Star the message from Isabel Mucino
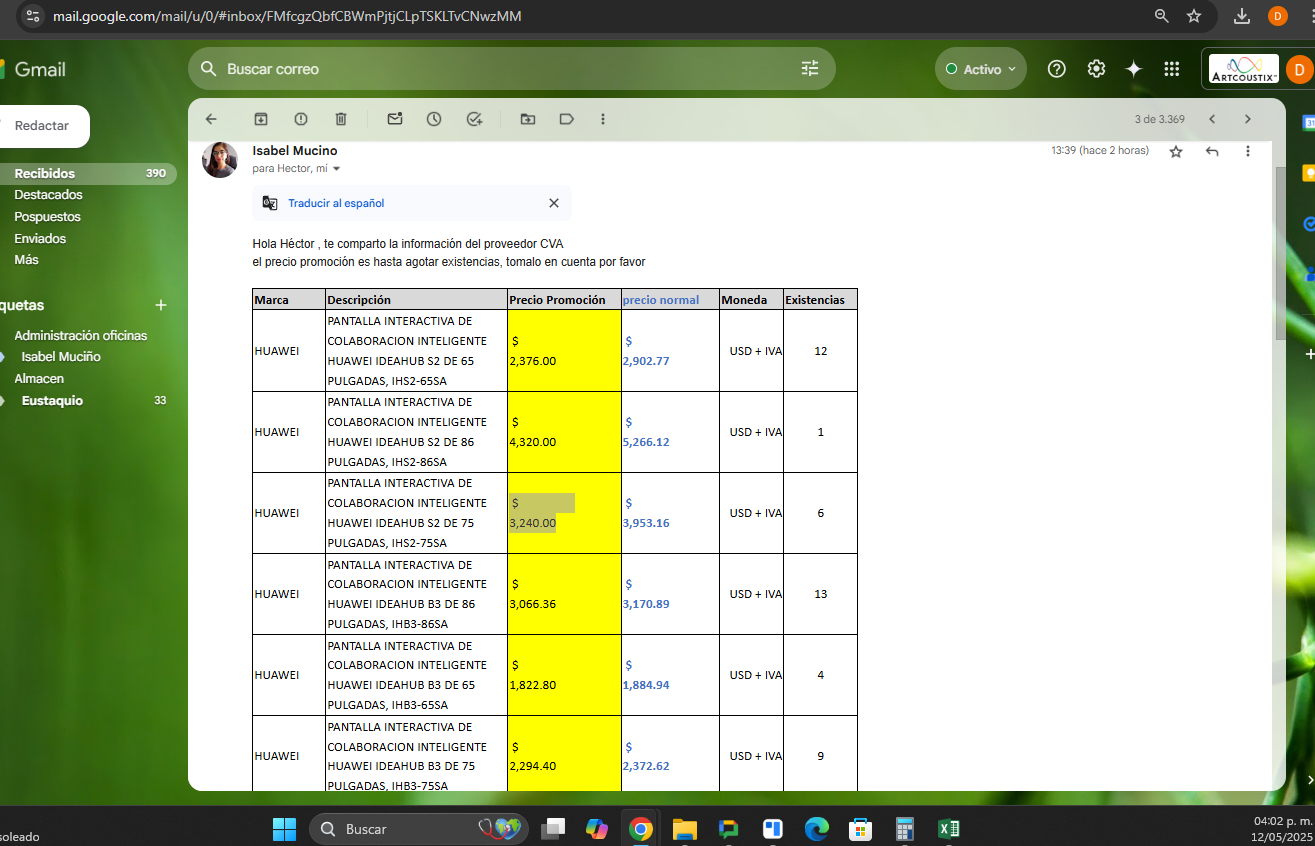 coord(1176,151)
